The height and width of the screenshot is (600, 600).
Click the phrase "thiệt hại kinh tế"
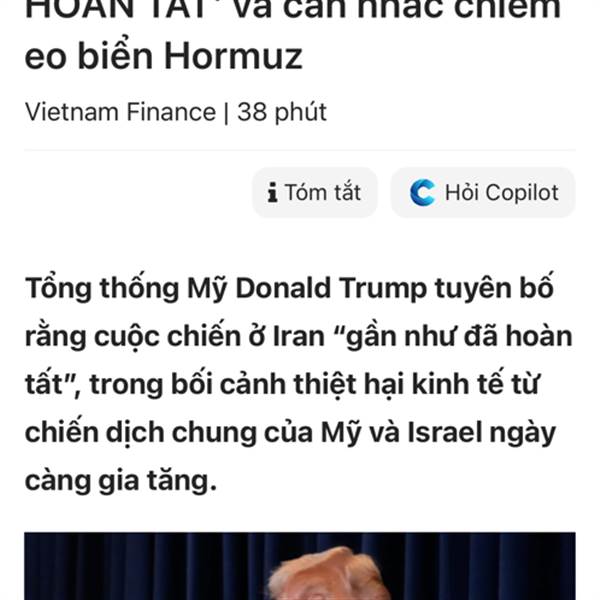[386, 385]
